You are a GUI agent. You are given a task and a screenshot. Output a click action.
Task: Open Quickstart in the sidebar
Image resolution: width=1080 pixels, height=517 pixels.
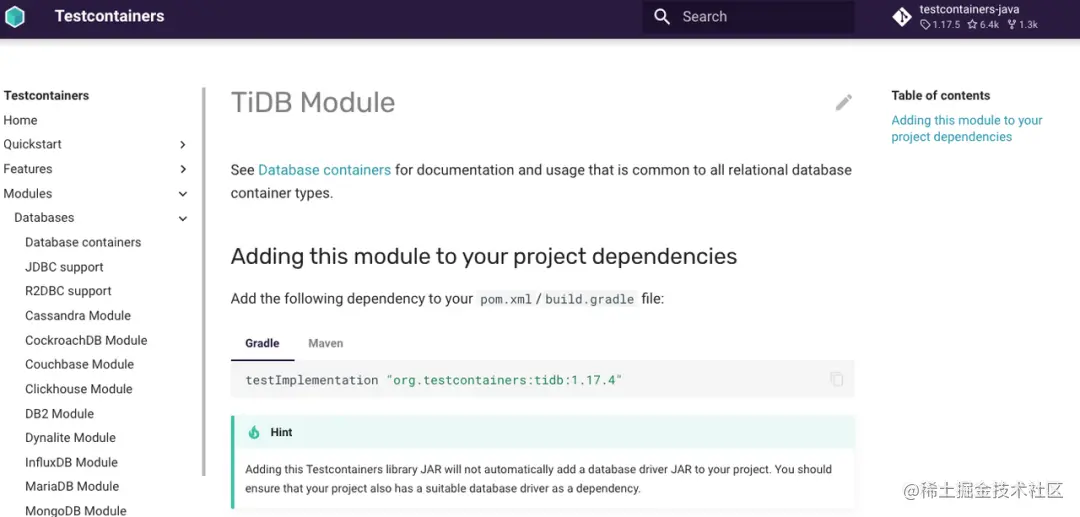[x=32, y=145]
